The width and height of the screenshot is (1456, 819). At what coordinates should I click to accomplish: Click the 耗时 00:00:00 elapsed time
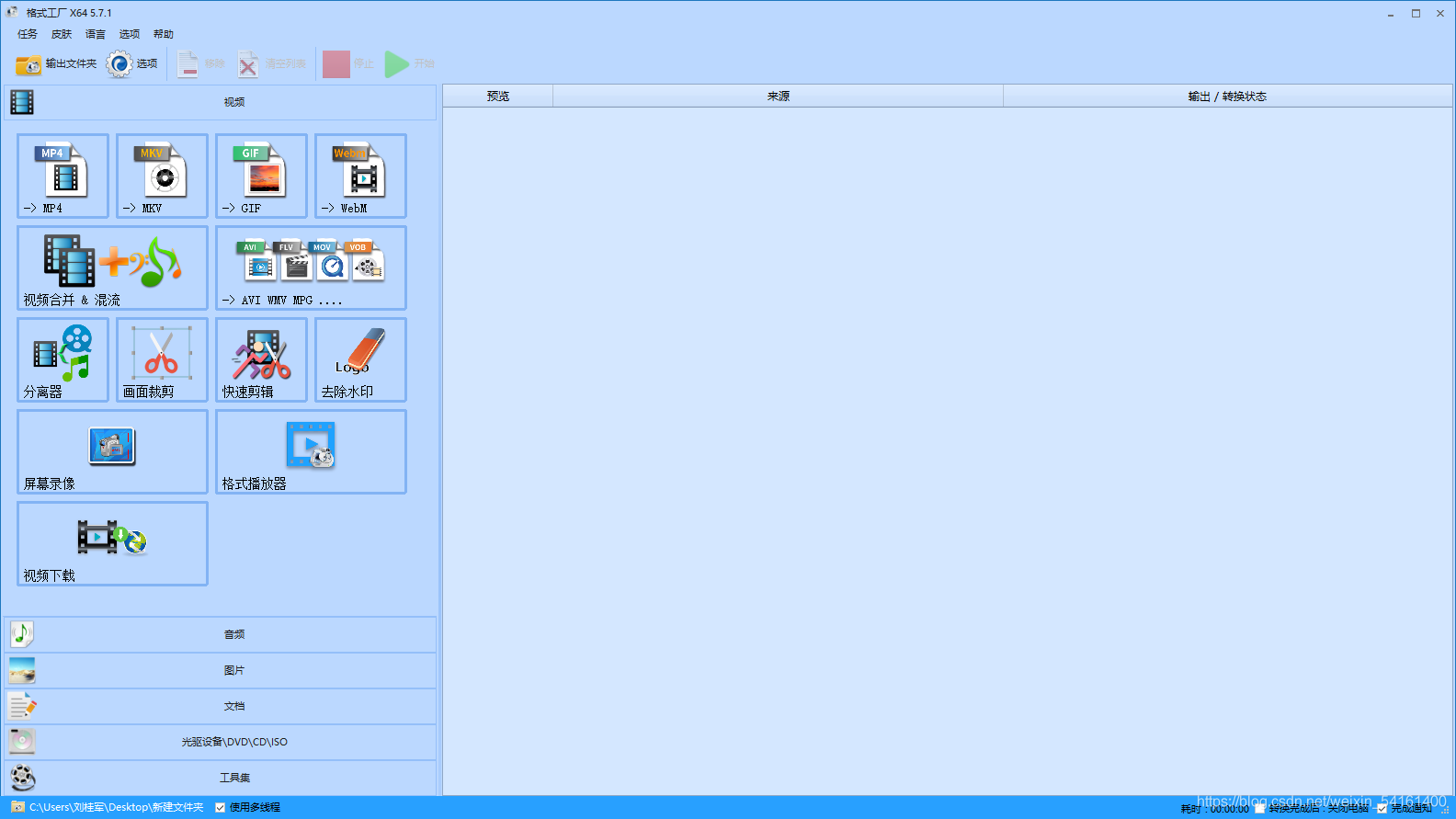pos(1215,809)
